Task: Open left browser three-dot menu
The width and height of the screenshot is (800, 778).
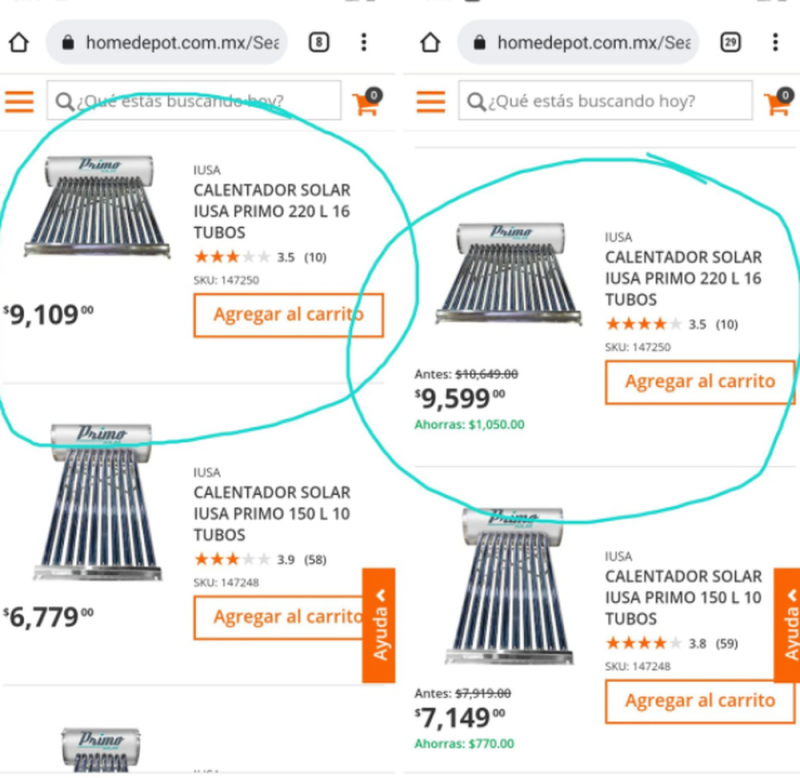Action: tap(364, 43)
